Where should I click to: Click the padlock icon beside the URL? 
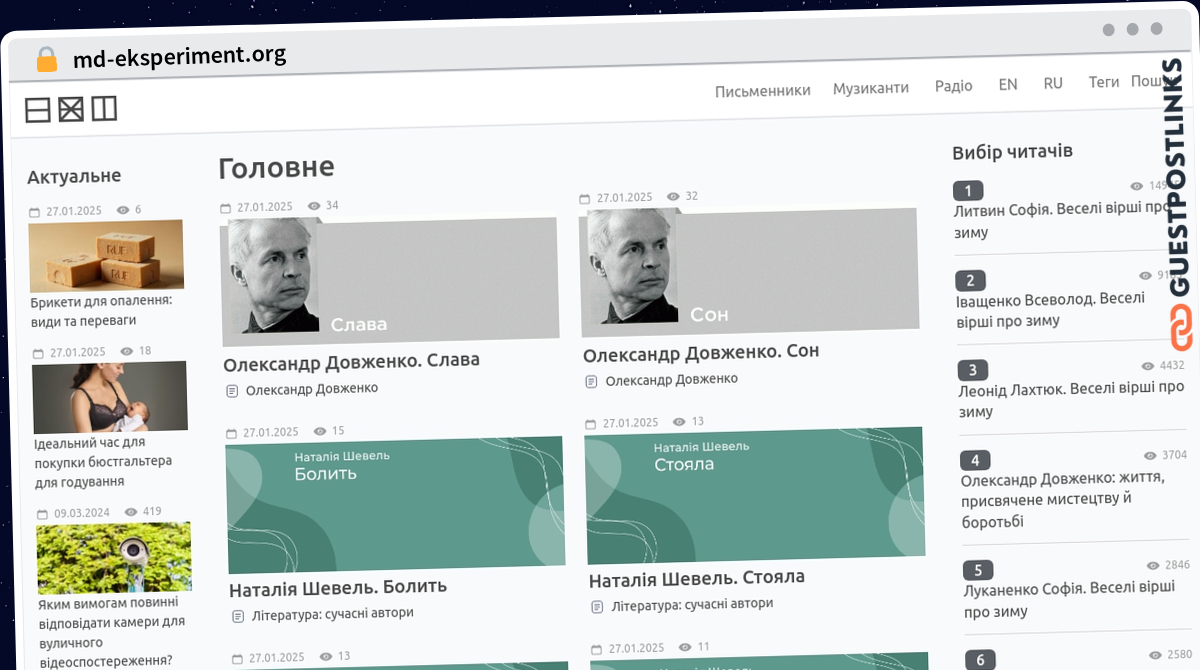tap(47, 59)
